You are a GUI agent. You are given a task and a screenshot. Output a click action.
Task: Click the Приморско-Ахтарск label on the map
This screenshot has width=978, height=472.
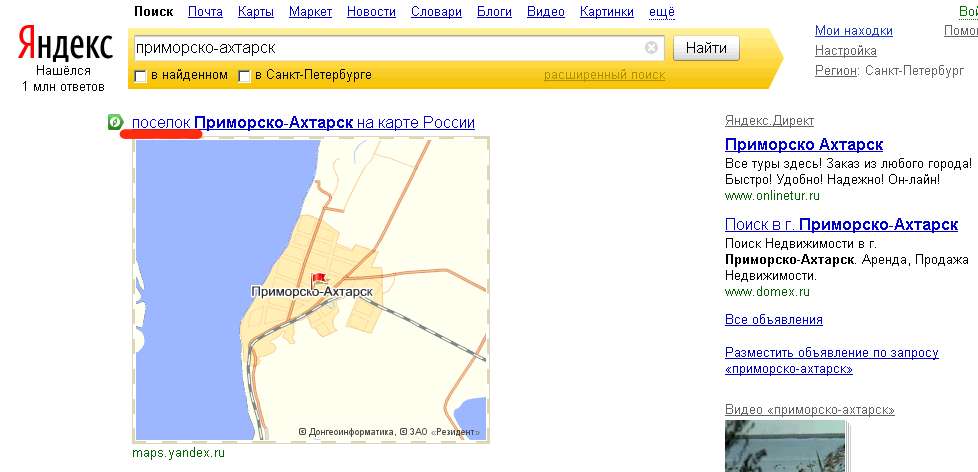[312, 291]
